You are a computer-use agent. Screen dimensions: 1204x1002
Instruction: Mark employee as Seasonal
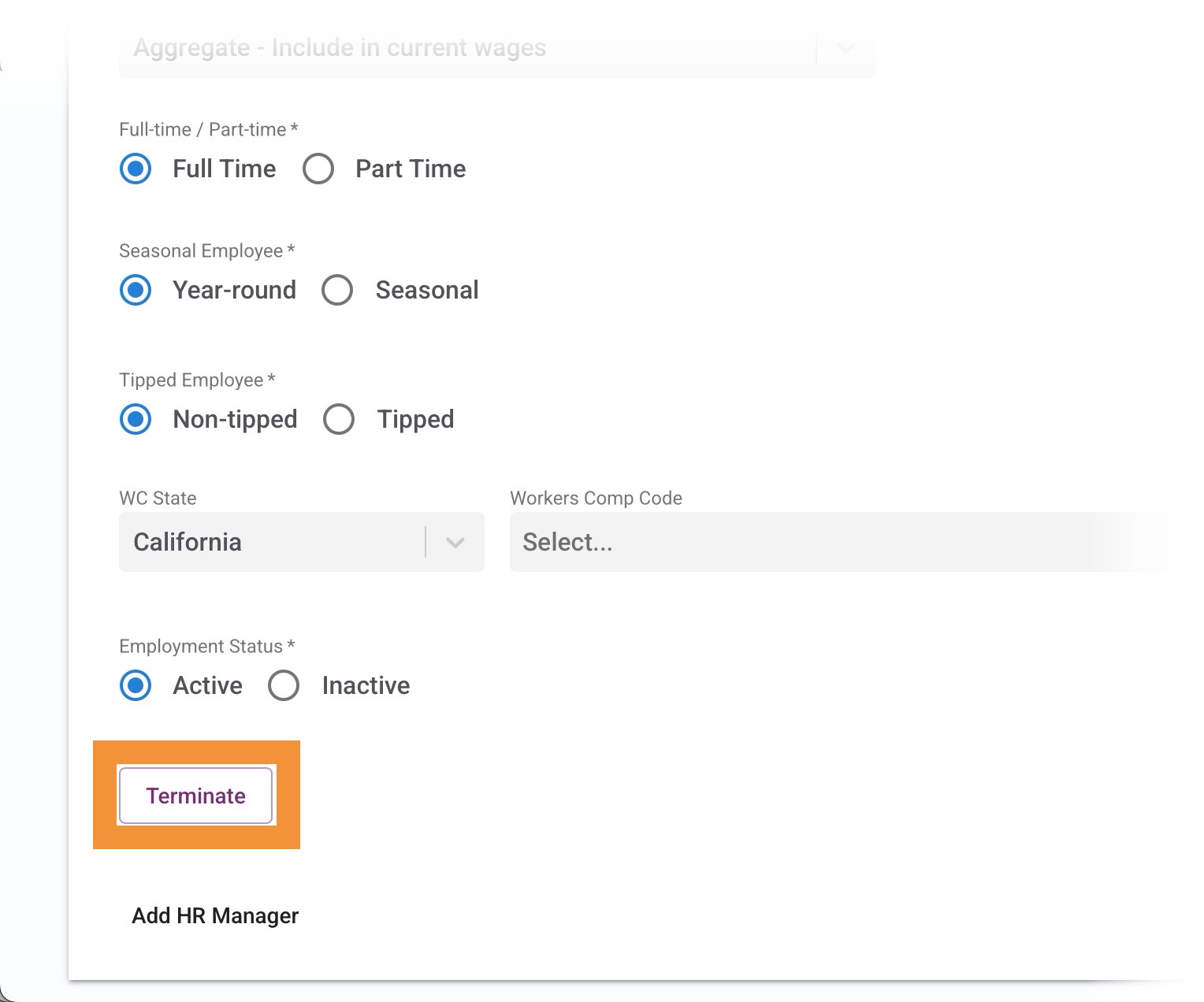click(x=337, y=291)
